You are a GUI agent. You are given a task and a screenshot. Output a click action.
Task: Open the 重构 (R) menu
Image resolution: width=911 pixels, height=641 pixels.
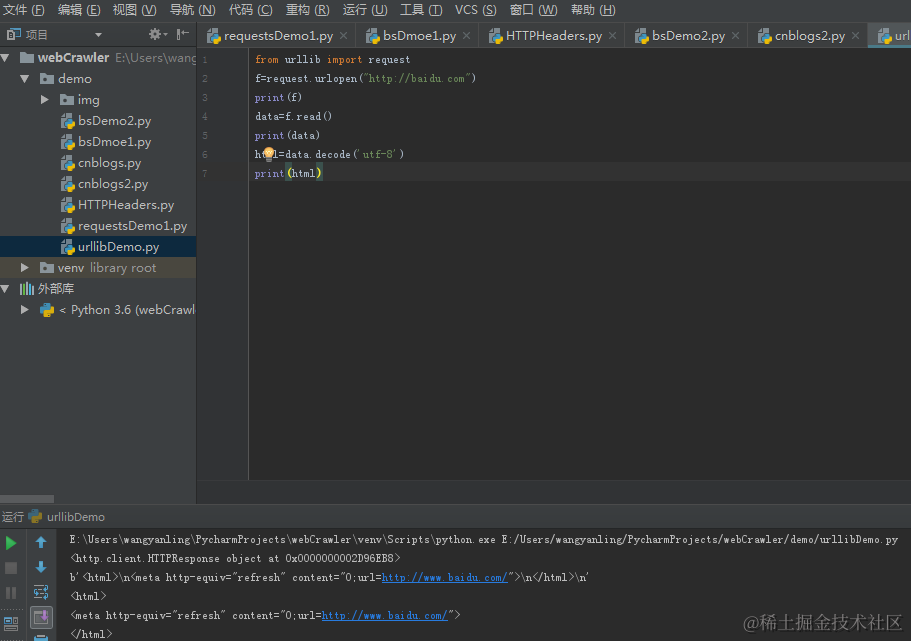coord(307,10)
